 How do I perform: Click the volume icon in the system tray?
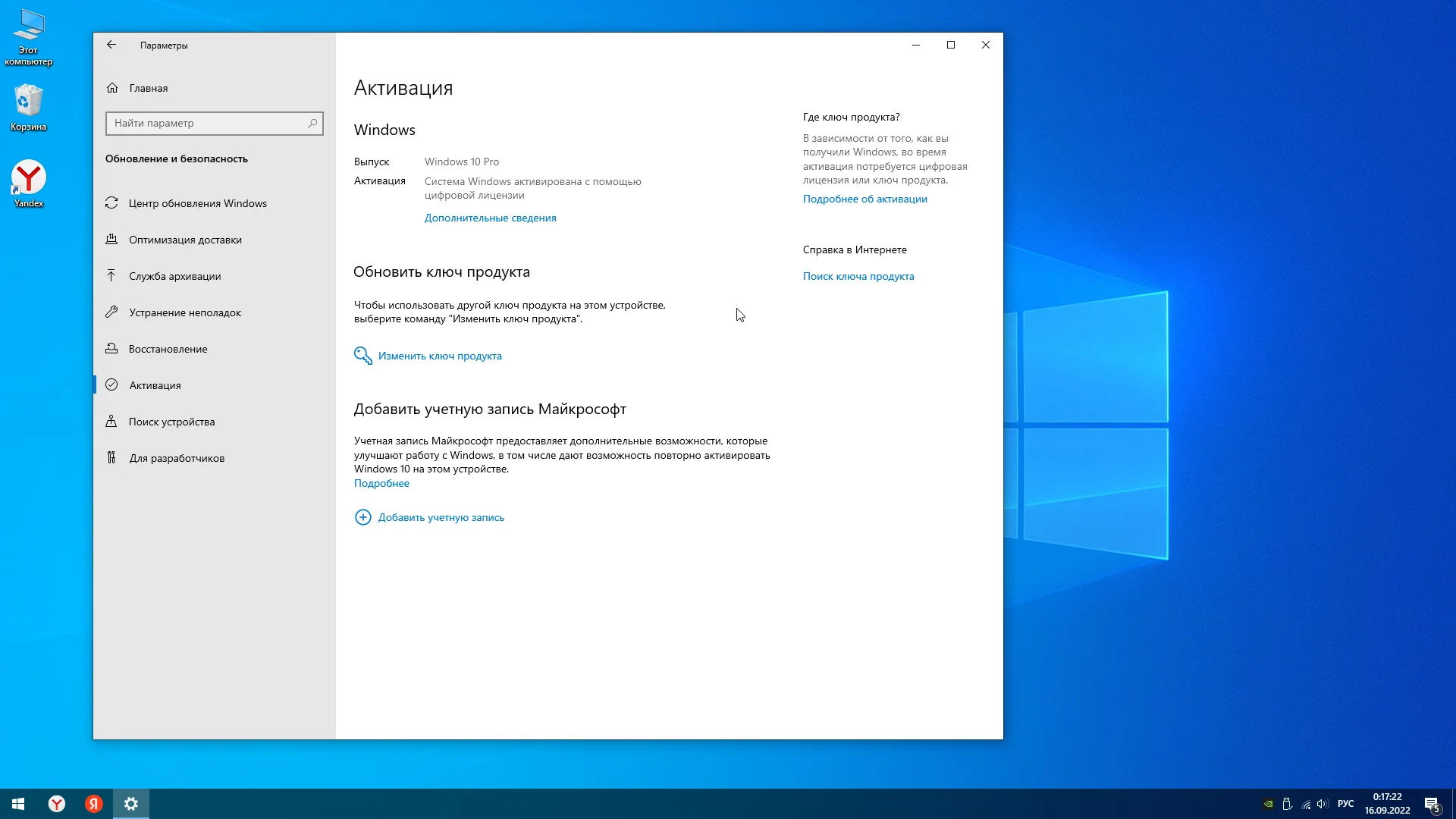tap(1323, 804)
